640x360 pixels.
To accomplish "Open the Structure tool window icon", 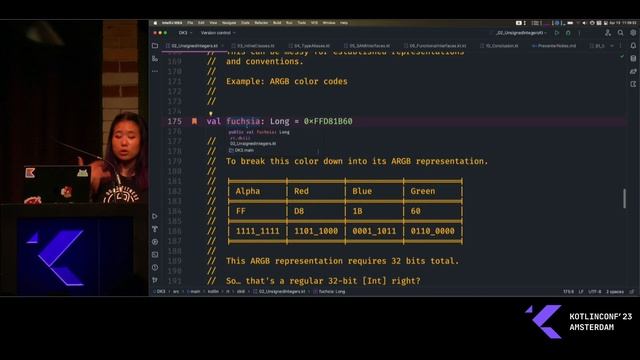I will click(x=155, y=59).
